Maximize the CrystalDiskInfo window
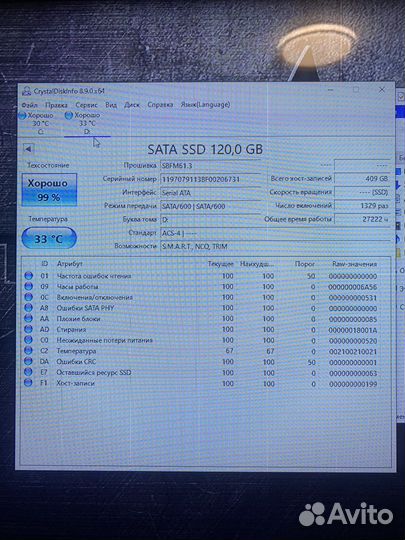 pyautogui.click(x=356, y=90)
